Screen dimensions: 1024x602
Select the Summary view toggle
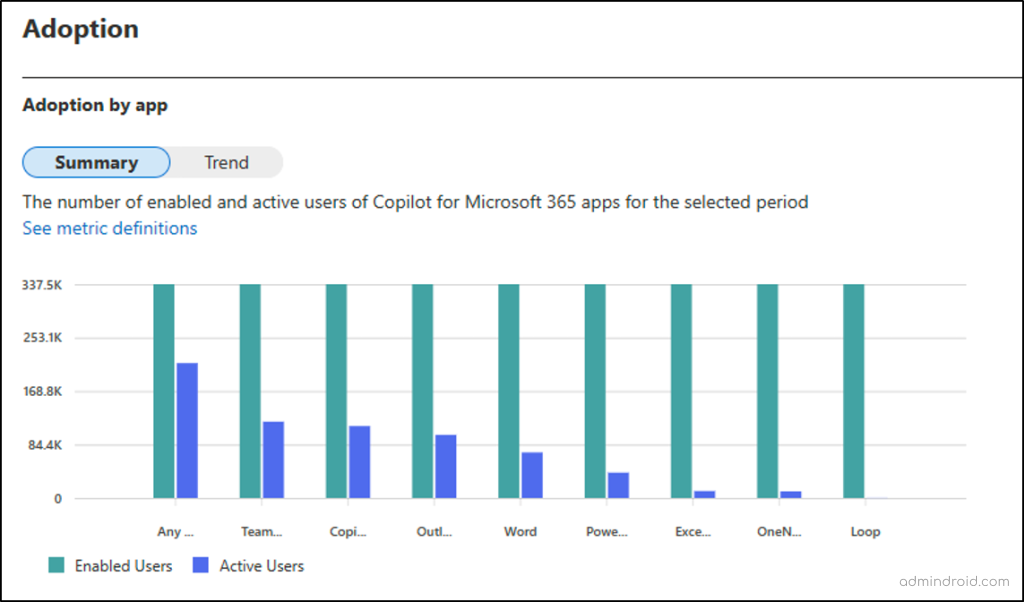click(96, 162)
